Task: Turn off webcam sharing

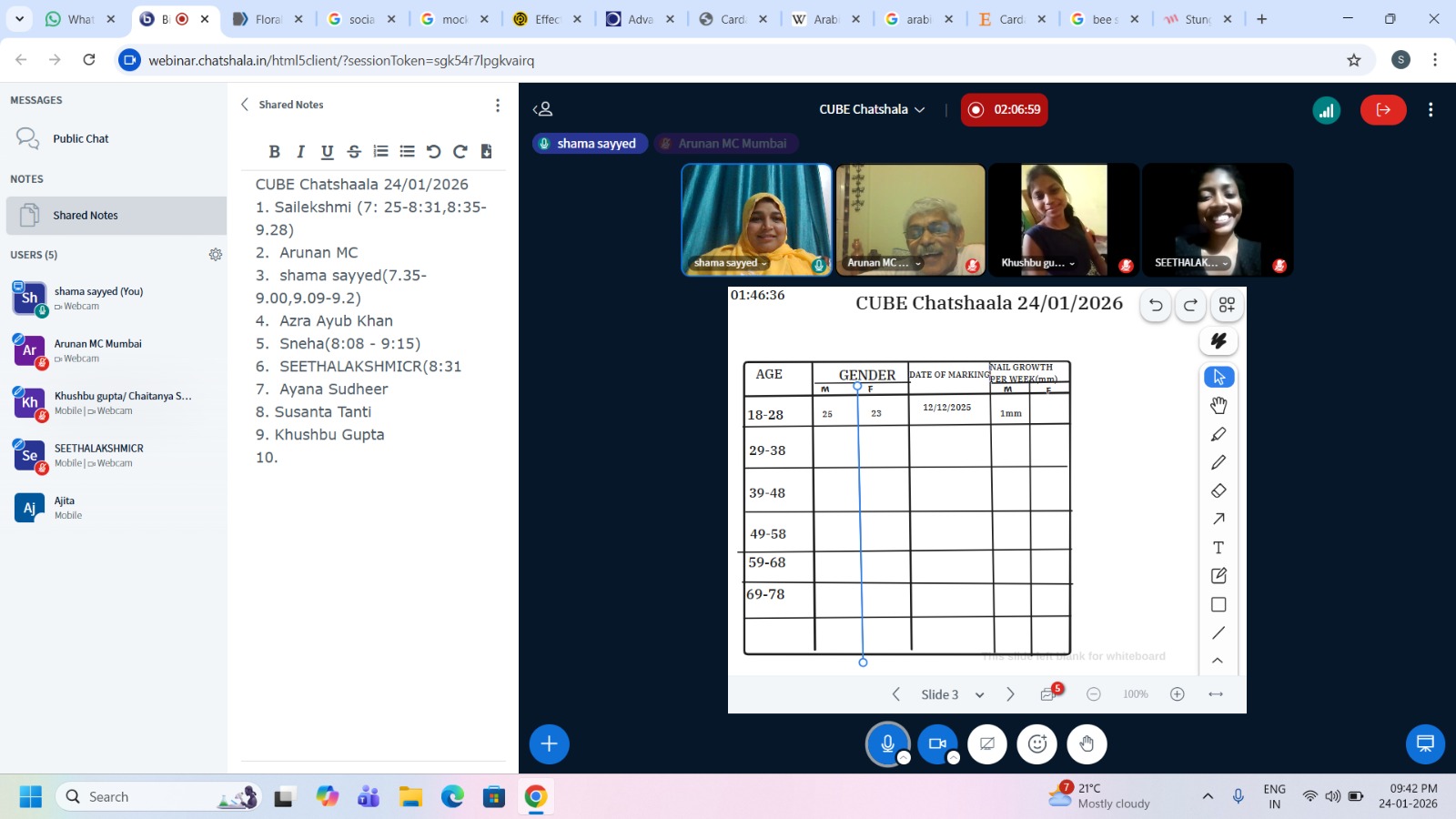Action: pos(936,744)
